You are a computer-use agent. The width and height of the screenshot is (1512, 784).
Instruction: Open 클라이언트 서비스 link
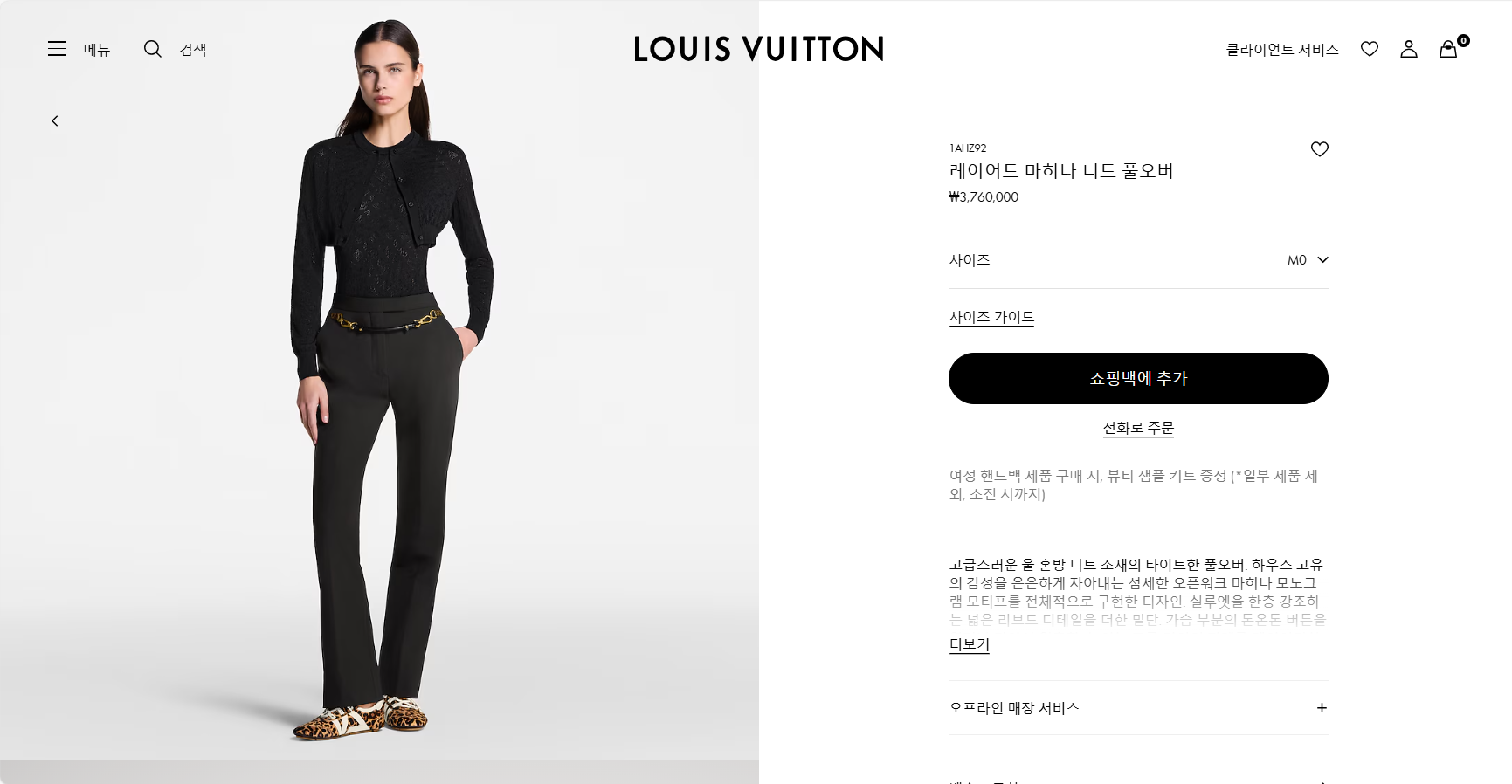[x=1282, y=50]
